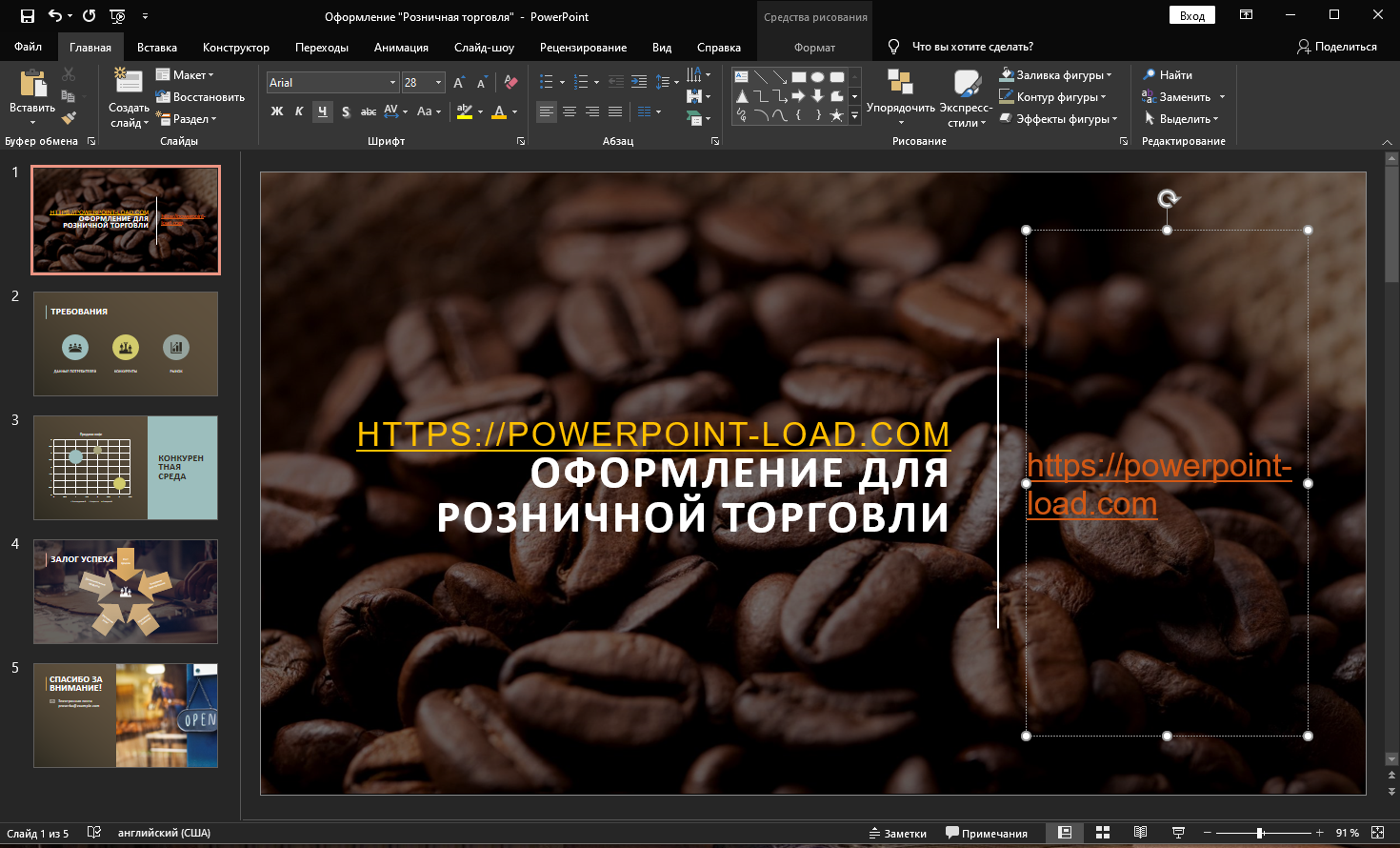The image size is (1400, 848).
Task: Fit slide to current window icon
Action: tap(1377, 833)
